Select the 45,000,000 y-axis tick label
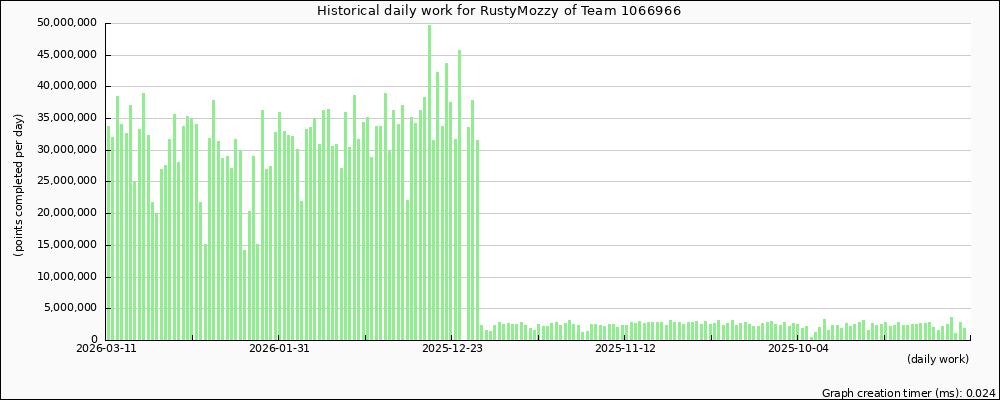This screenshot has height=400, width=1000. (66, 55)
